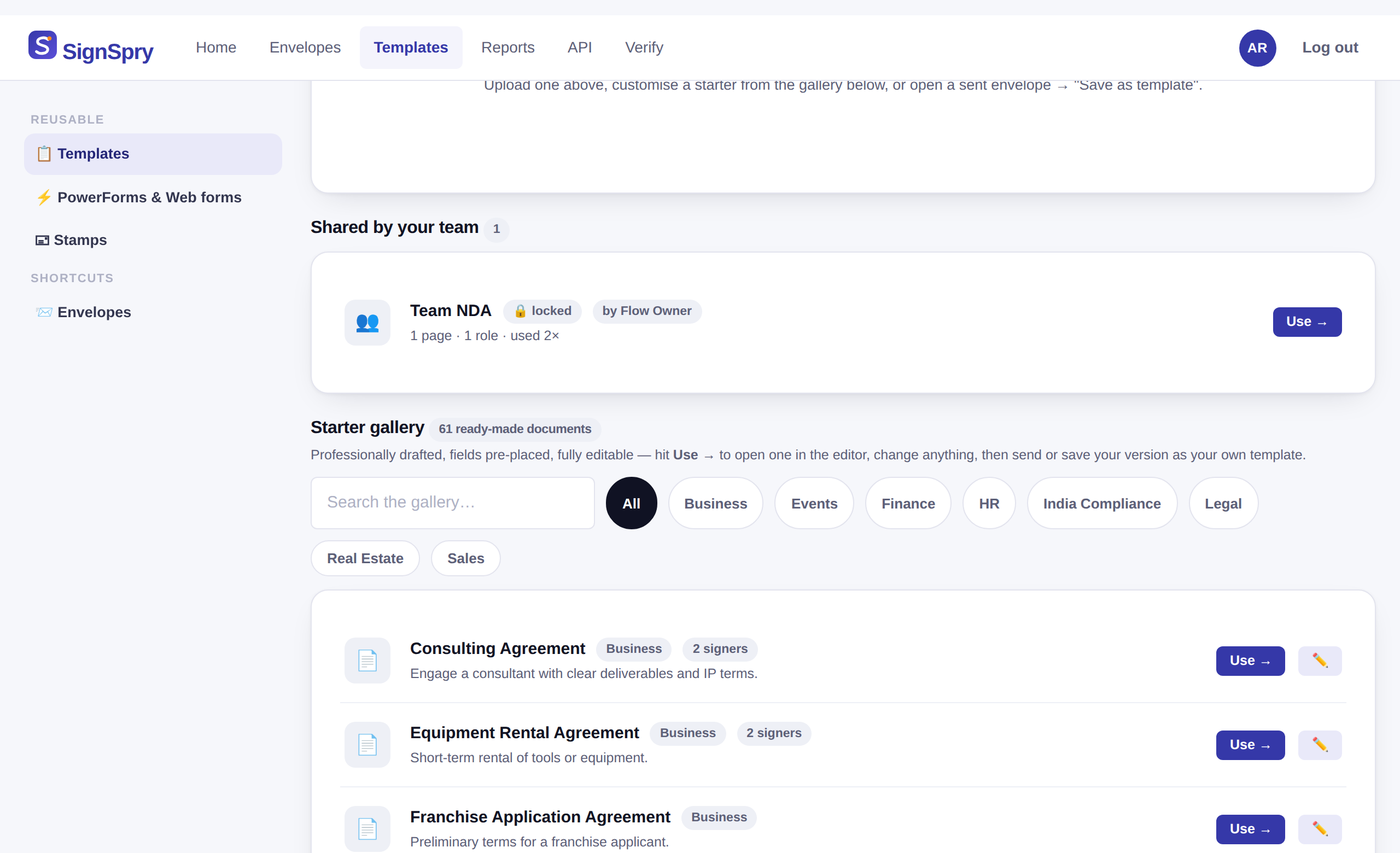Click the 'by Flow Owner' tag
This screenshot has width=1400, height=853.
click(x=647, y=311)
